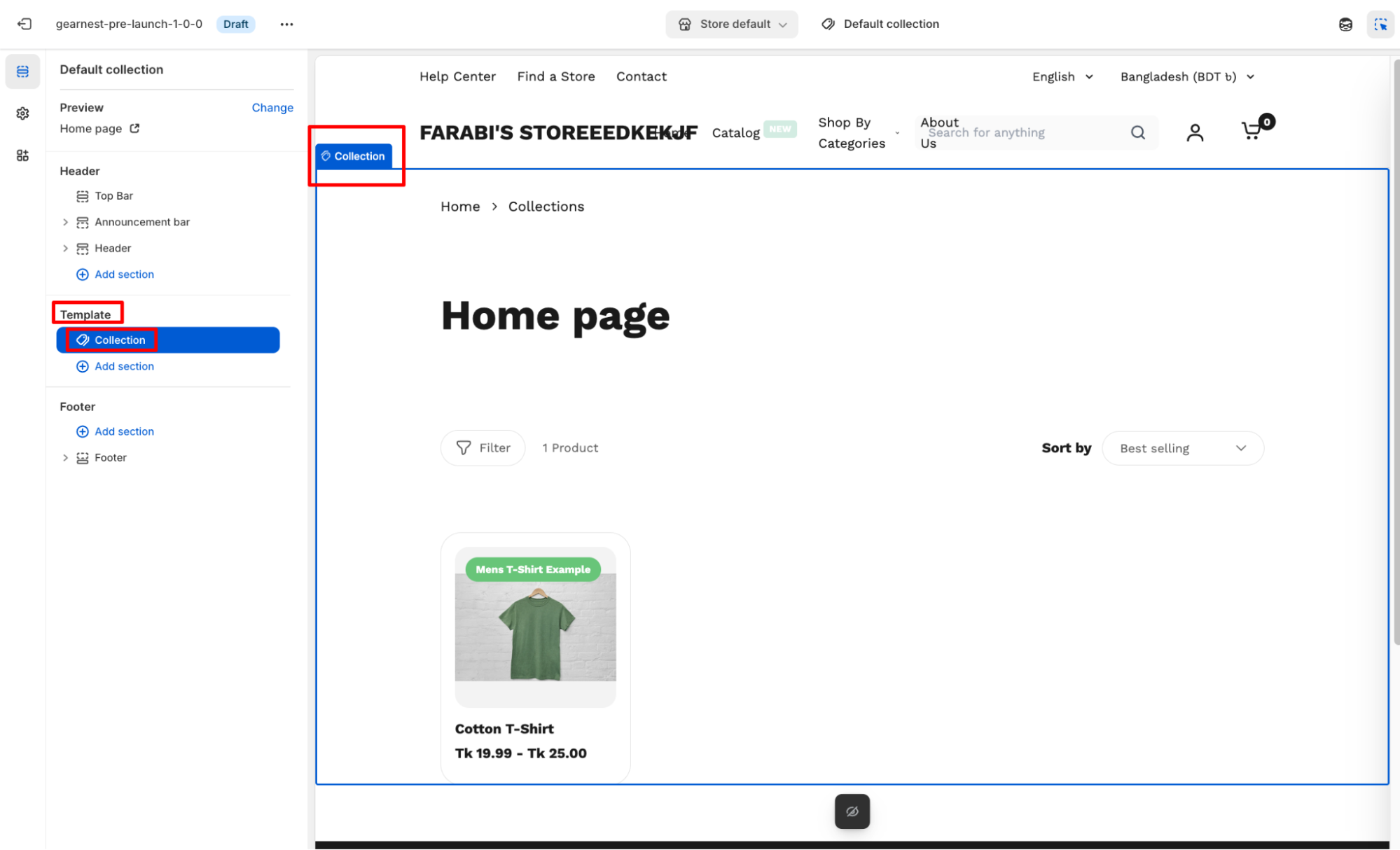Open the cart icon in header
The height and width of the screenshot is (850, 1400).
1252,131
